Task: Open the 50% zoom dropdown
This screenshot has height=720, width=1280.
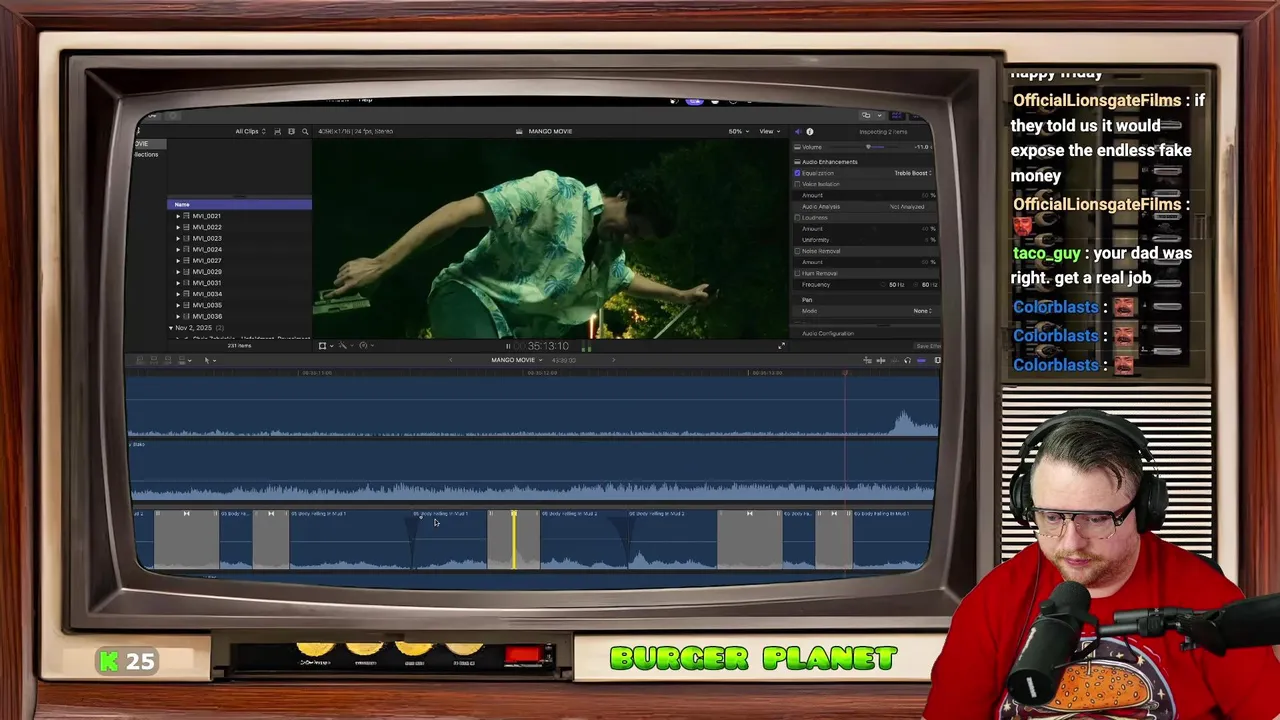Action: tap(738, 131)
